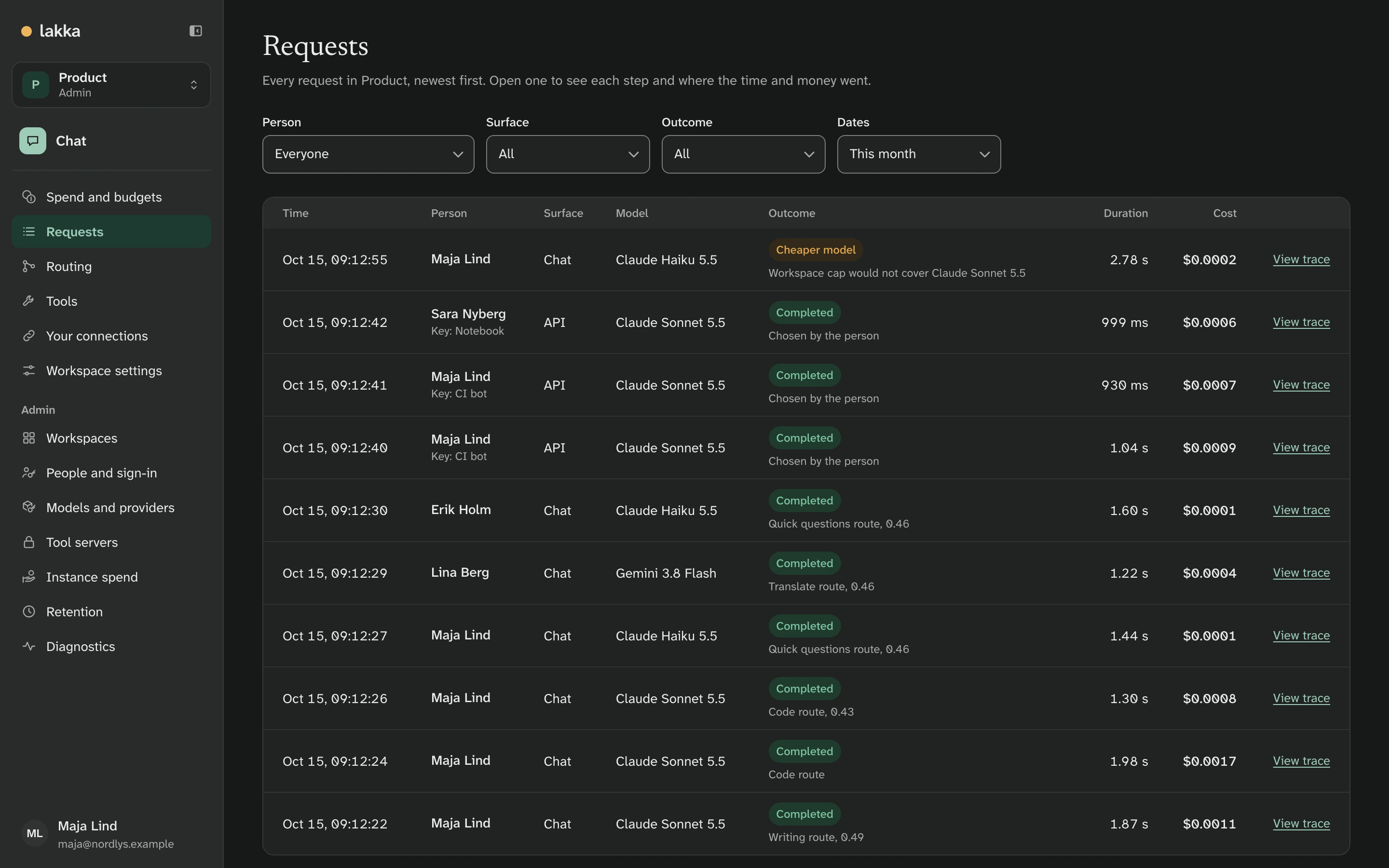Click the green Chat bubble icon
The image size is (1389, 868).
click(33, 141)
